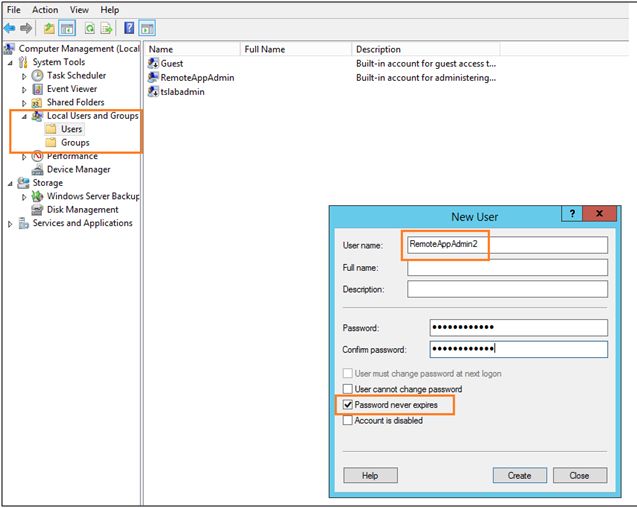Image resolution: width=637 pixels, height=508 pixels.
Task: Click the Full name input field
Action: point(507,267)
